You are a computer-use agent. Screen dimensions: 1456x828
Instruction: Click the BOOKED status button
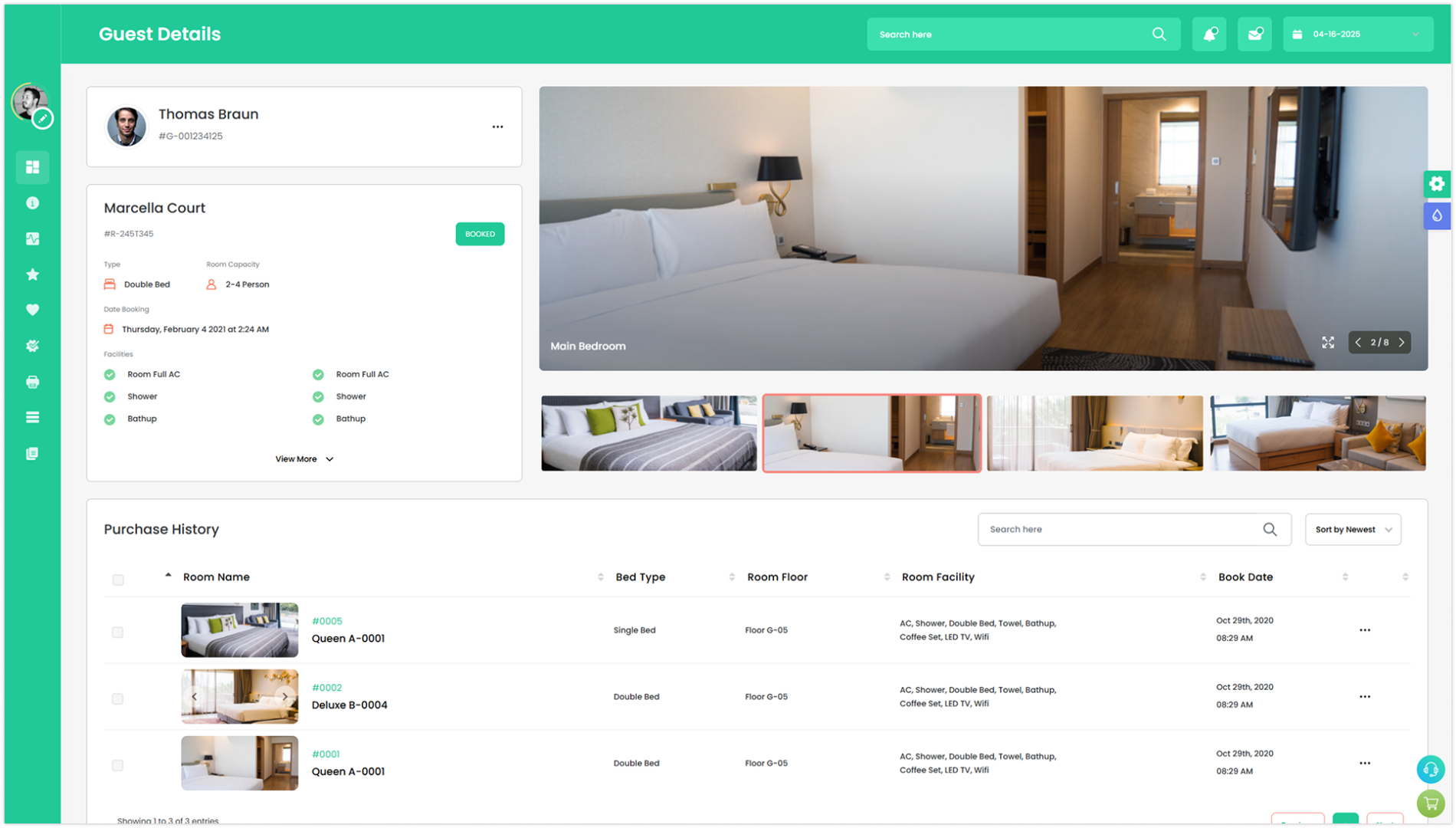tap(480, 235)
